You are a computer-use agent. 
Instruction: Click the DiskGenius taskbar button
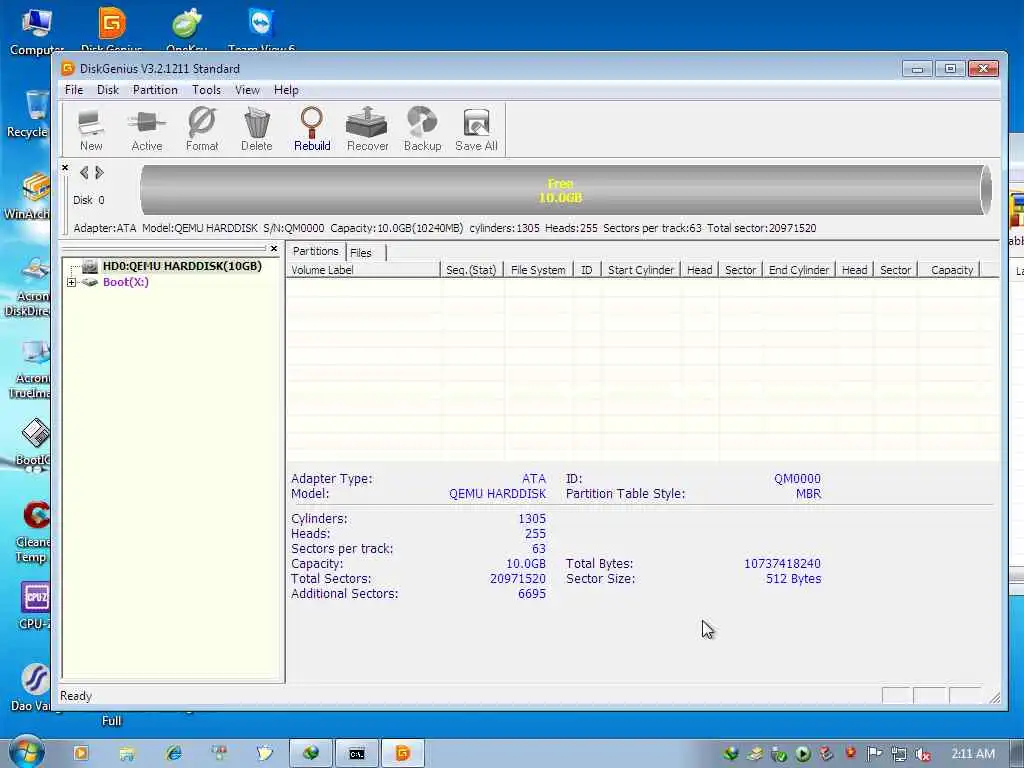(x=403, y=754)
